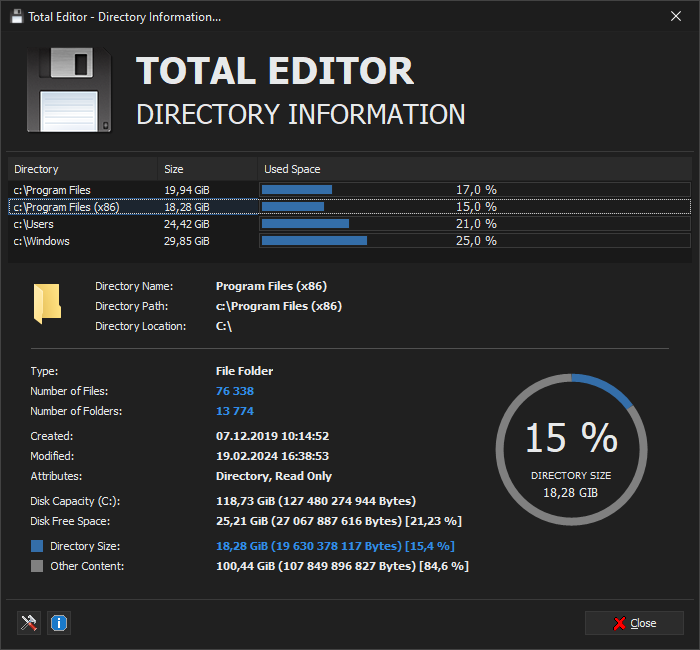The height and width of the screenshot is (650, 700).
Task: Click the floppy disk logo image
Action: point(69,89)
